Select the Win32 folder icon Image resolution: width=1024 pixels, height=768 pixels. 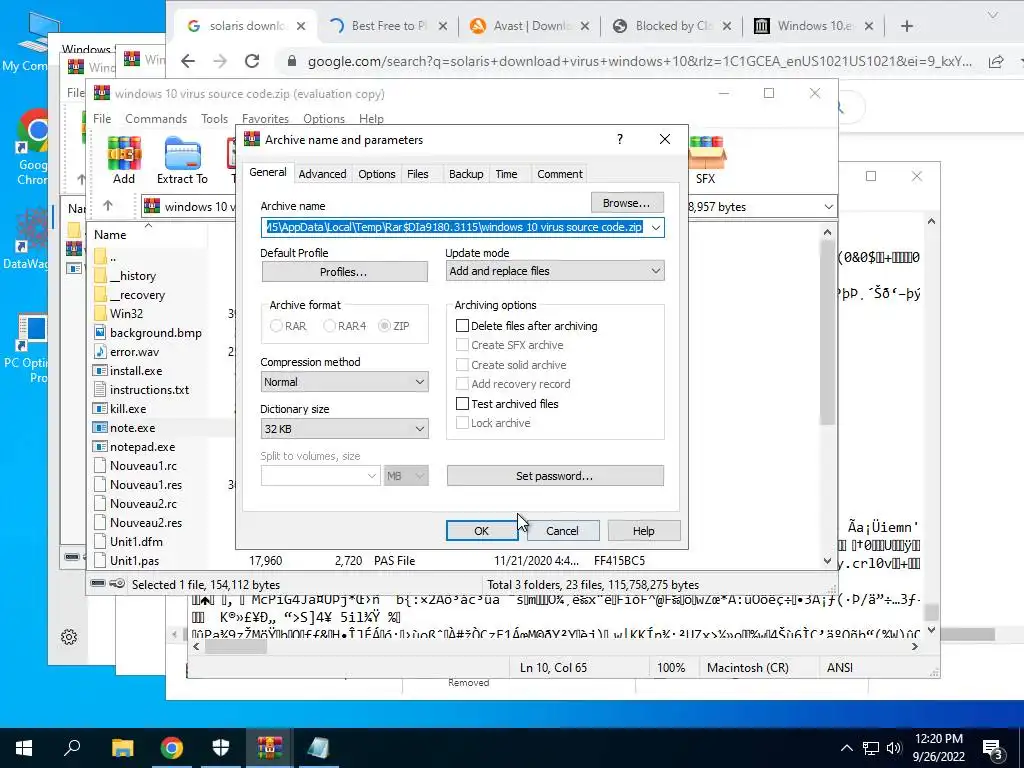click(100, 313)
